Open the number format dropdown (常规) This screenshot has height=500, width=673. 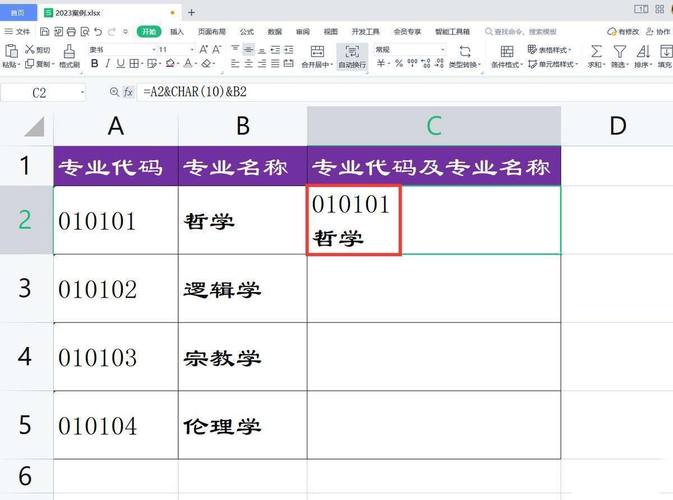[443, 50]
